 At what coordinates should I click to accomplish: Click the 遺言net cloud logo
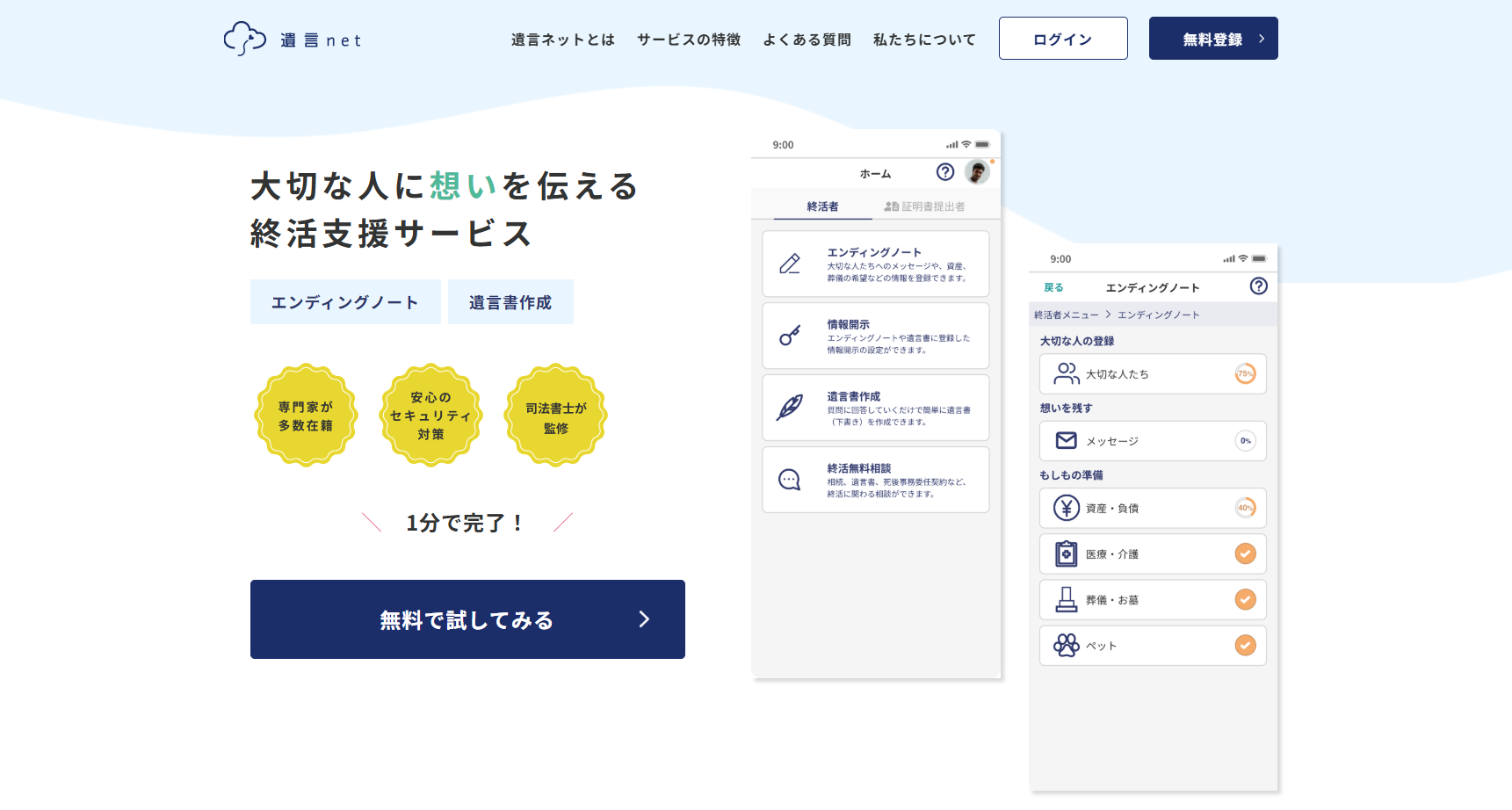click(245, 39)
